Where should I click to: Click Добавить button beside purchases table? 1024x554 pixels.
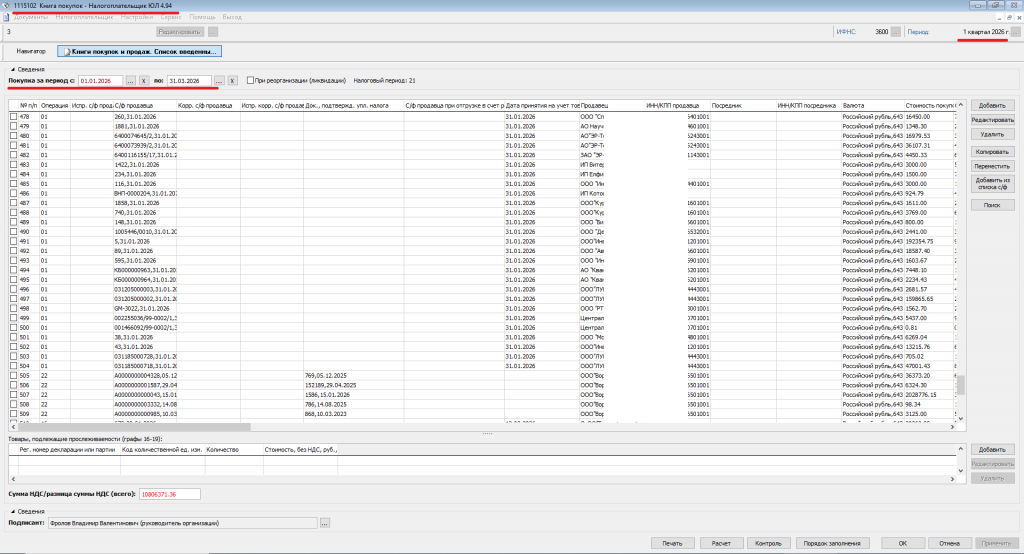[992, 105]
